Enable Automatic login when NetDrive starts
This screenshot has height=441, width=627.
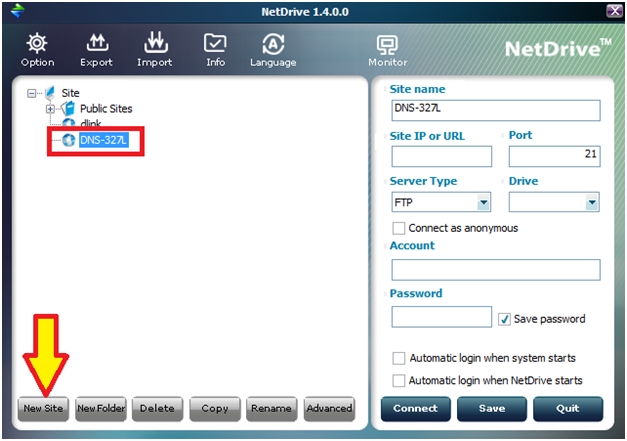click(399, 381)
